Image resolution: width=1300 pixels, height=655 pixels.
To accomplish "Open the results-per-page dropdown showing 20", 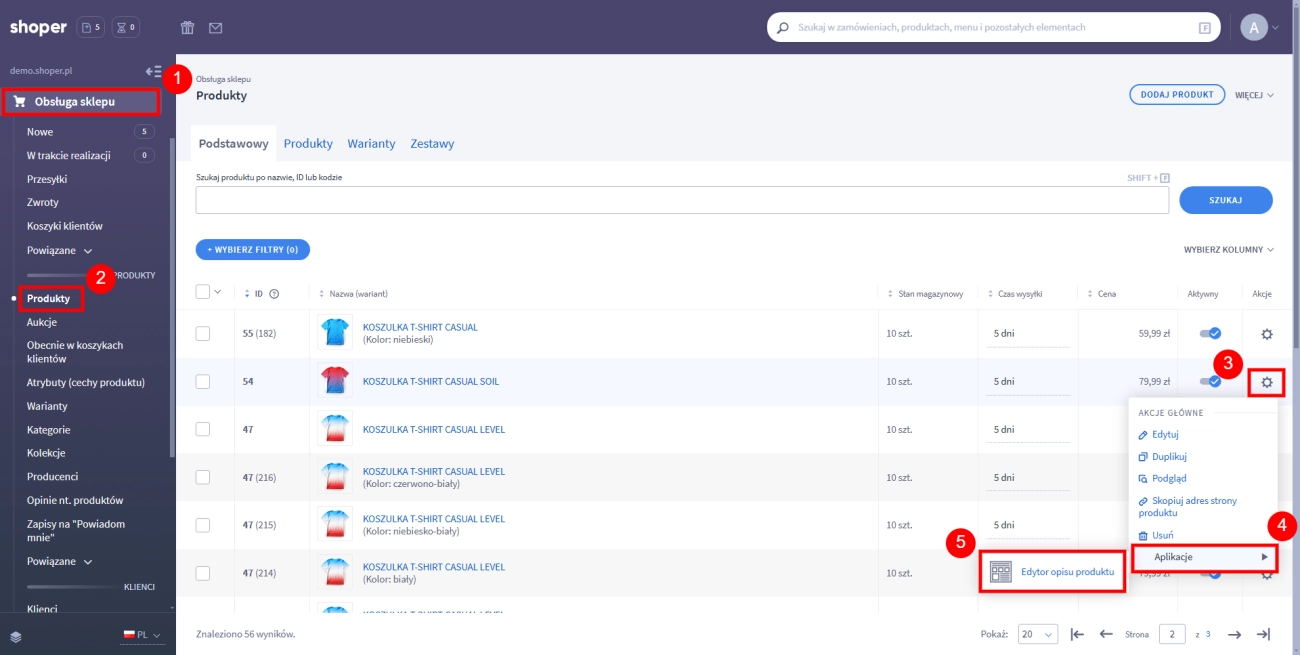I will [x=1037, y=634].
